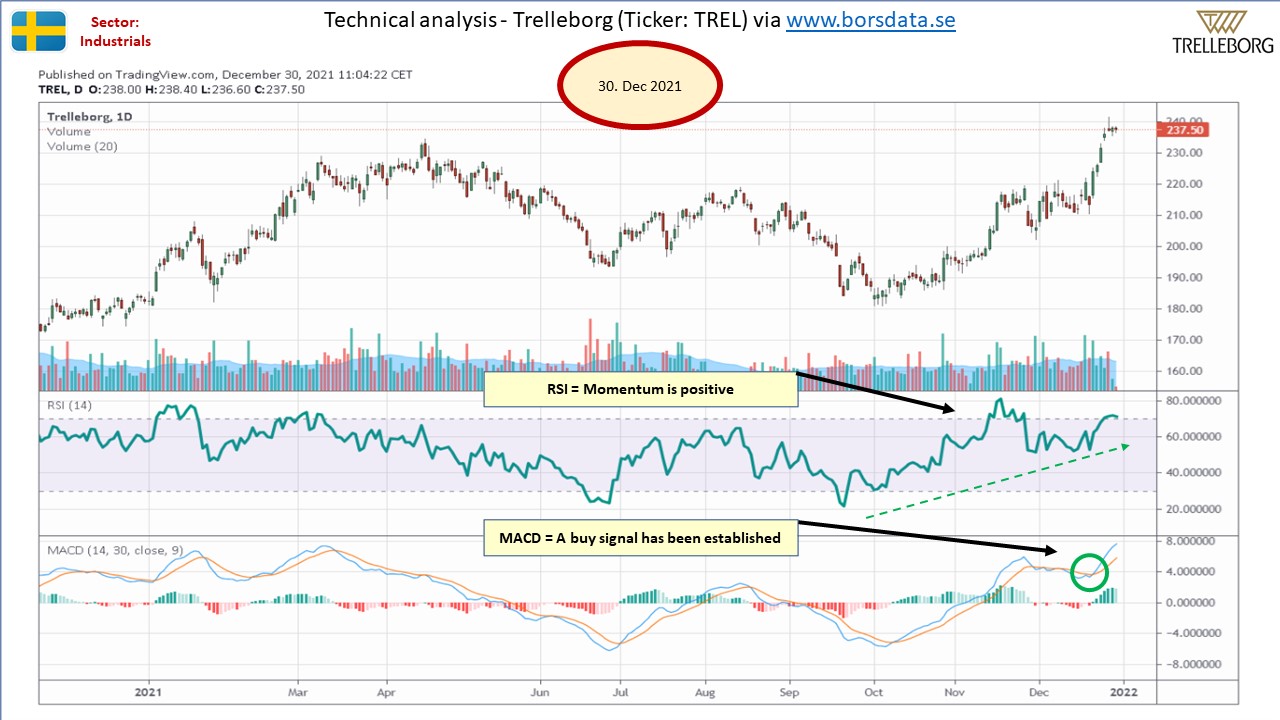
Task: Click the Jun label on the time axis
Action: (540, 691)
